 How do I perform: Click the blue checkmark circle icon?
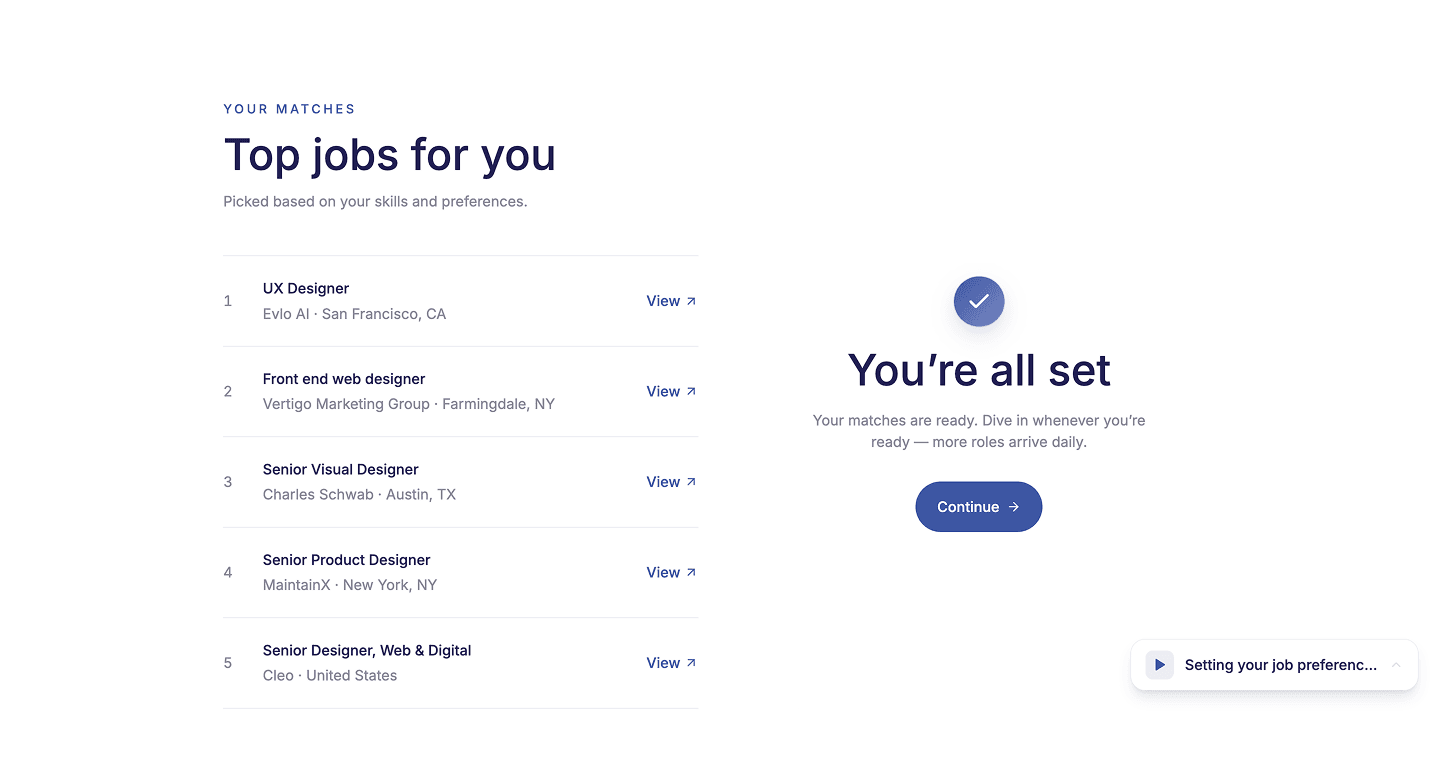point(979,301)
